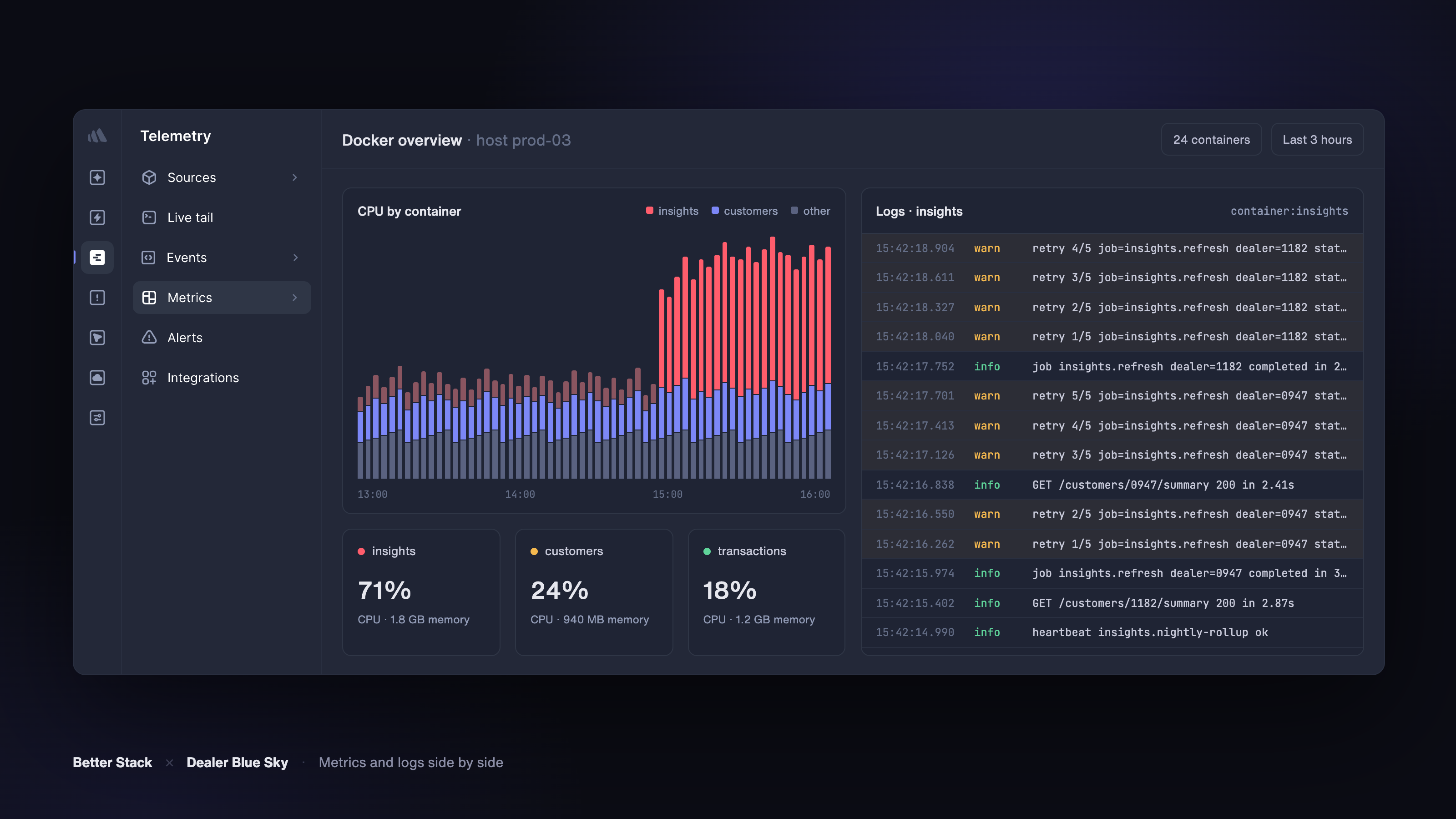Screen dimensions: 1456x819
Task: Open Alerts menu item
Action: (222, 338)
